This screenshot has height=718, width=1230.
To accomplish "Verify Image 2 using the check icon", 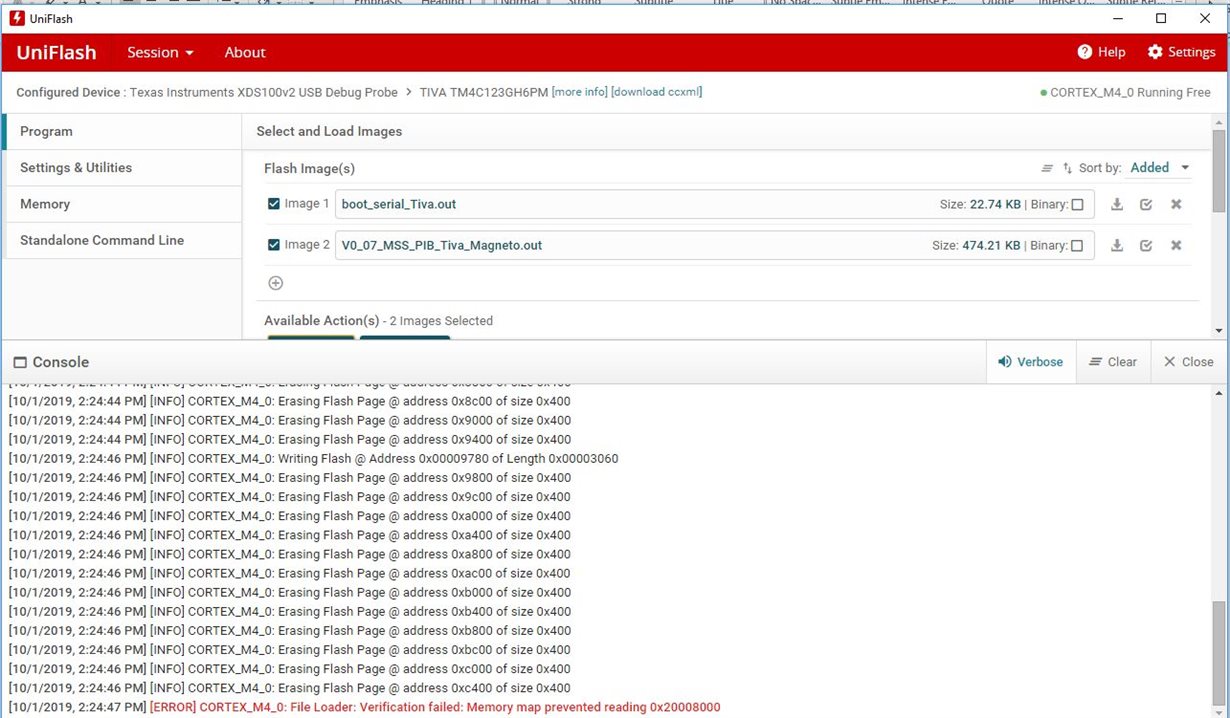I will (x=1146, y=245).
